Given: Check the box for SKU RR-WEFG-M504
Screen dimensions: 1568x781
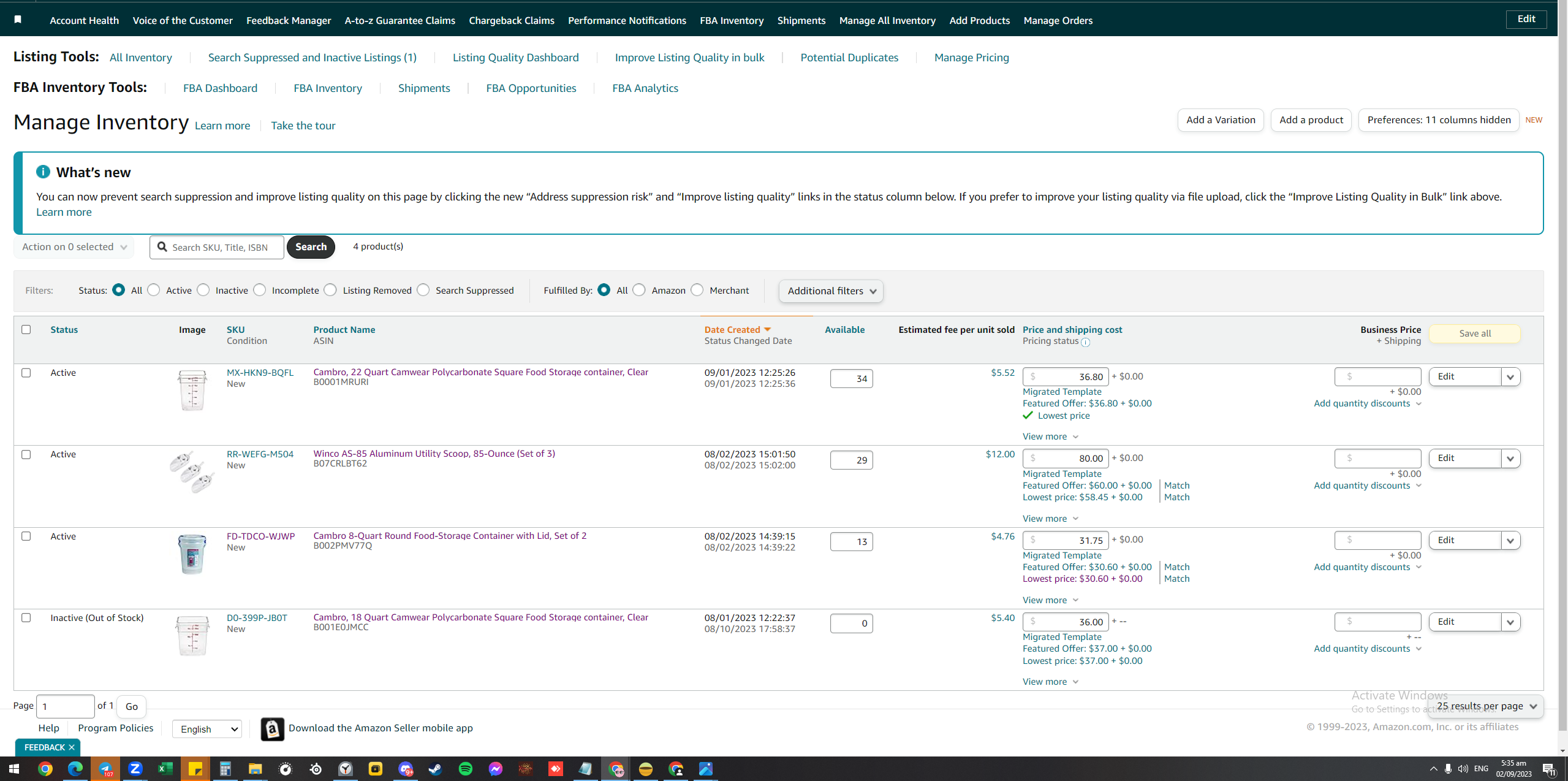Looking at the screenshot, I should coord(26,454).
